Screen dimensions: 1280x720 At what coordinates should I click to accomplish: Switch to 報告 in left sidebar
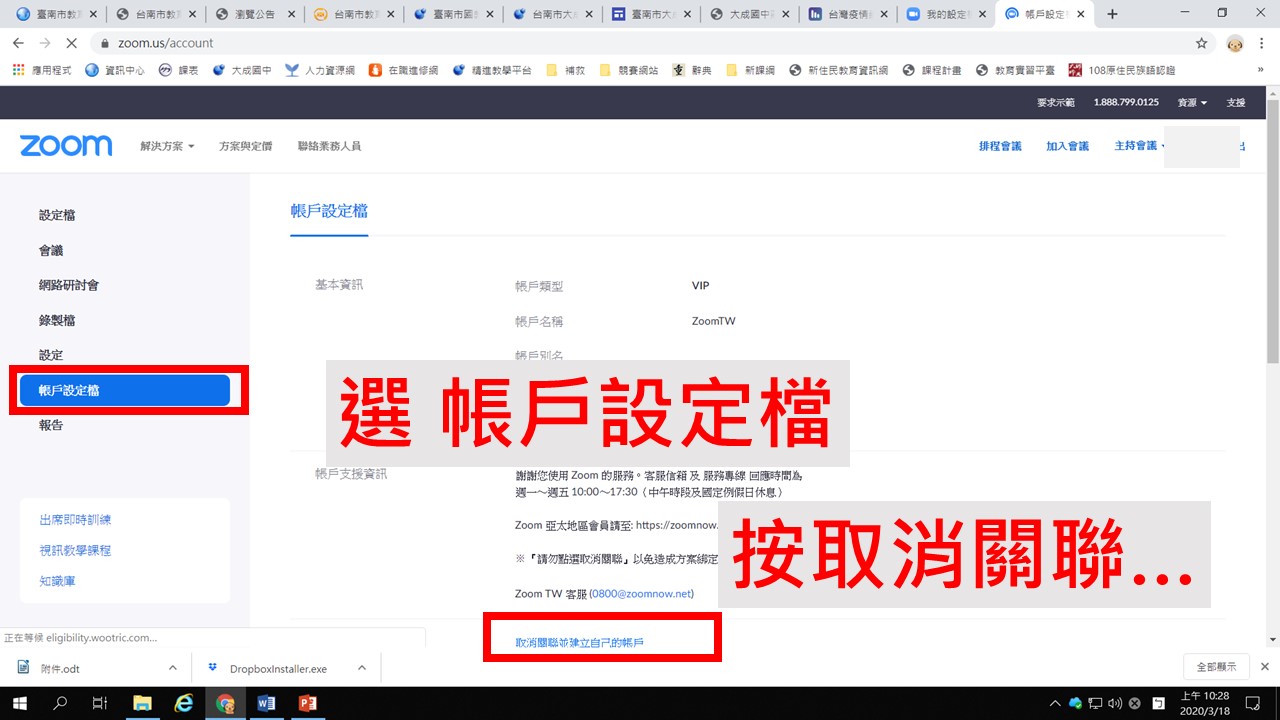(51, 425)
